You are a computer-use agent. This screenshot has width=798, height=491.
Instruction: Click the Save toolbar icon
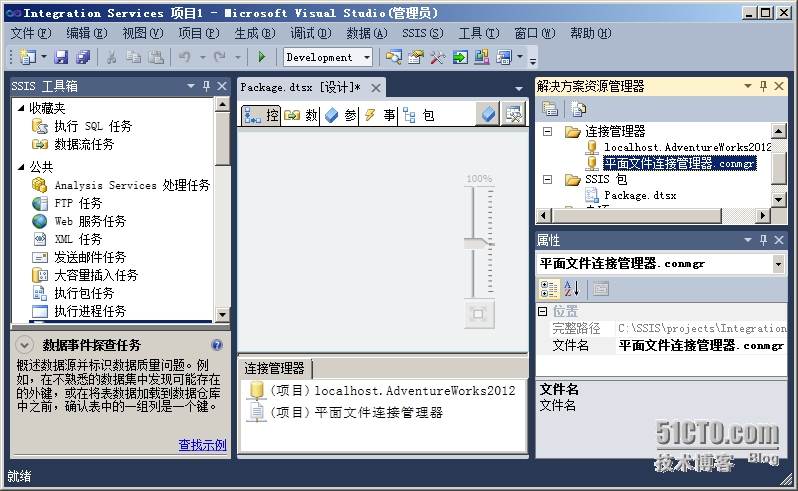61,57
